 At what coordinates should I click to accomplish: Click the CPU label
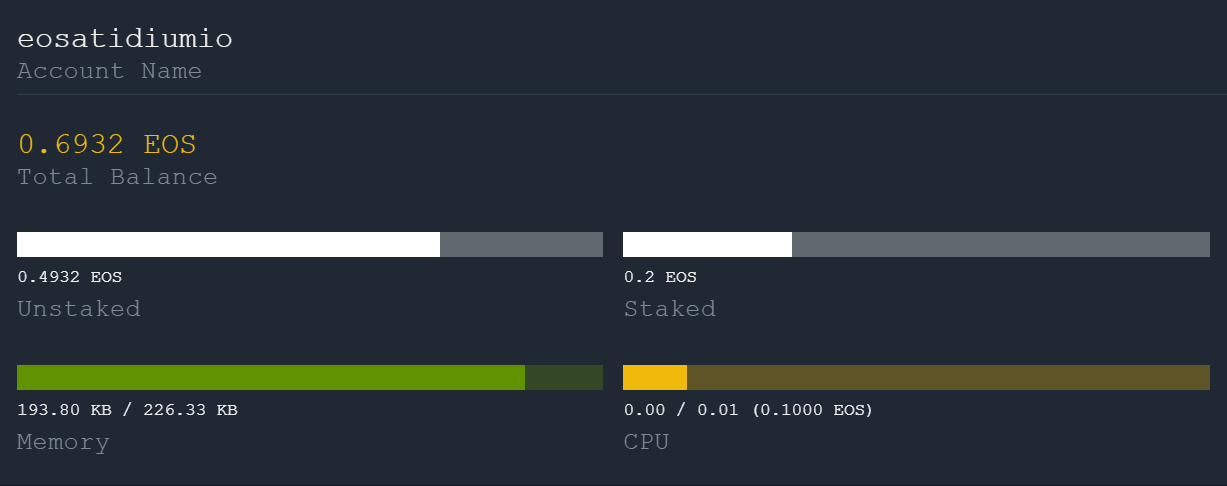coord(646,442)
